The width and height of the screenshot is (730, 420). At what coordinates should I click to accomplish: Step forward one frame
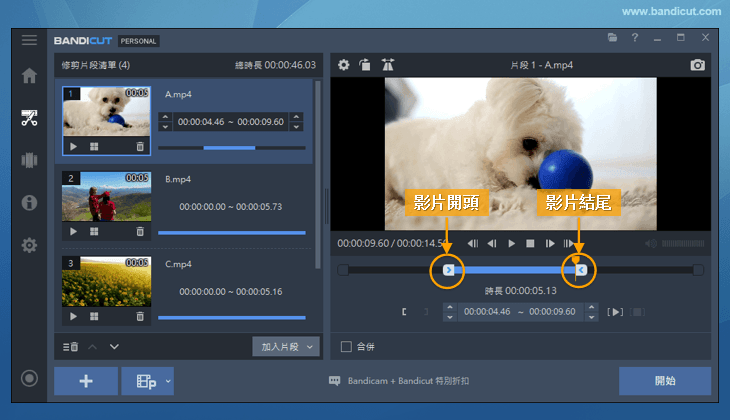(x=550, y=243)
